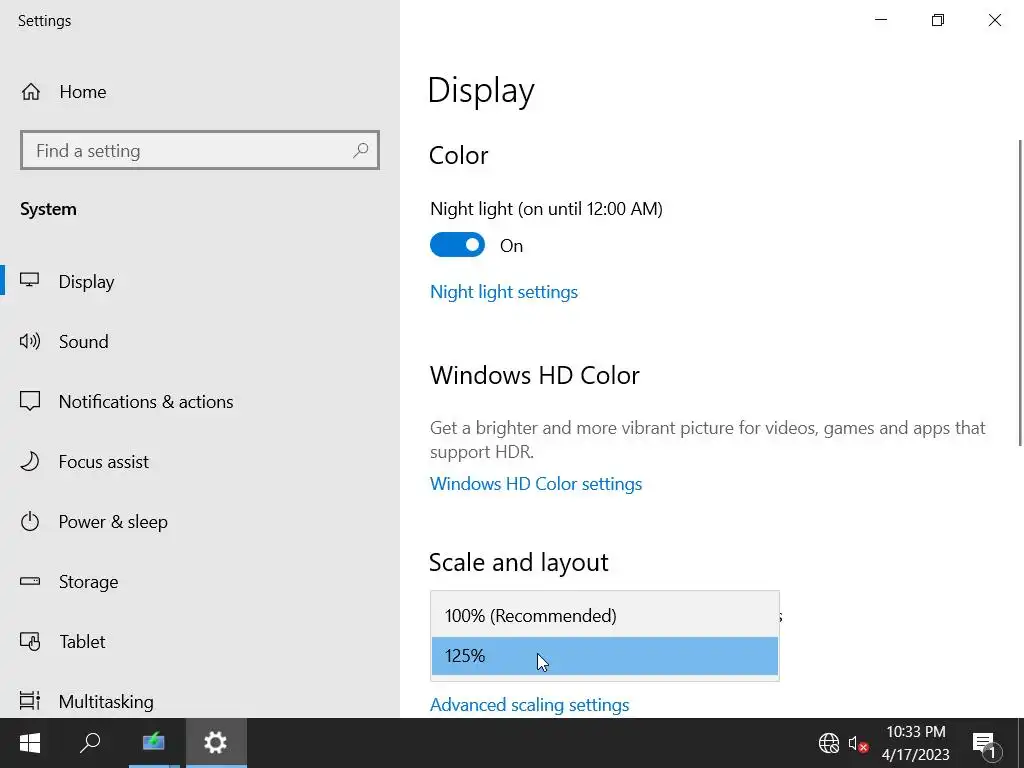Image resolution: width=1024 pixels, height=768 pixels.
Task: Click the Show desktop sliver at taskbar end
Action: coord(1021,743)
